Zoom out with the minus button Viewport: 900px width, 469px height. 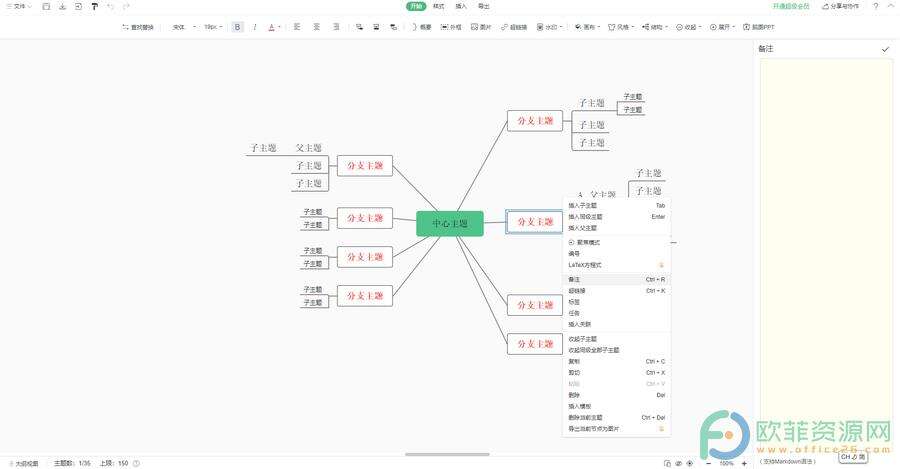point(709,463)
